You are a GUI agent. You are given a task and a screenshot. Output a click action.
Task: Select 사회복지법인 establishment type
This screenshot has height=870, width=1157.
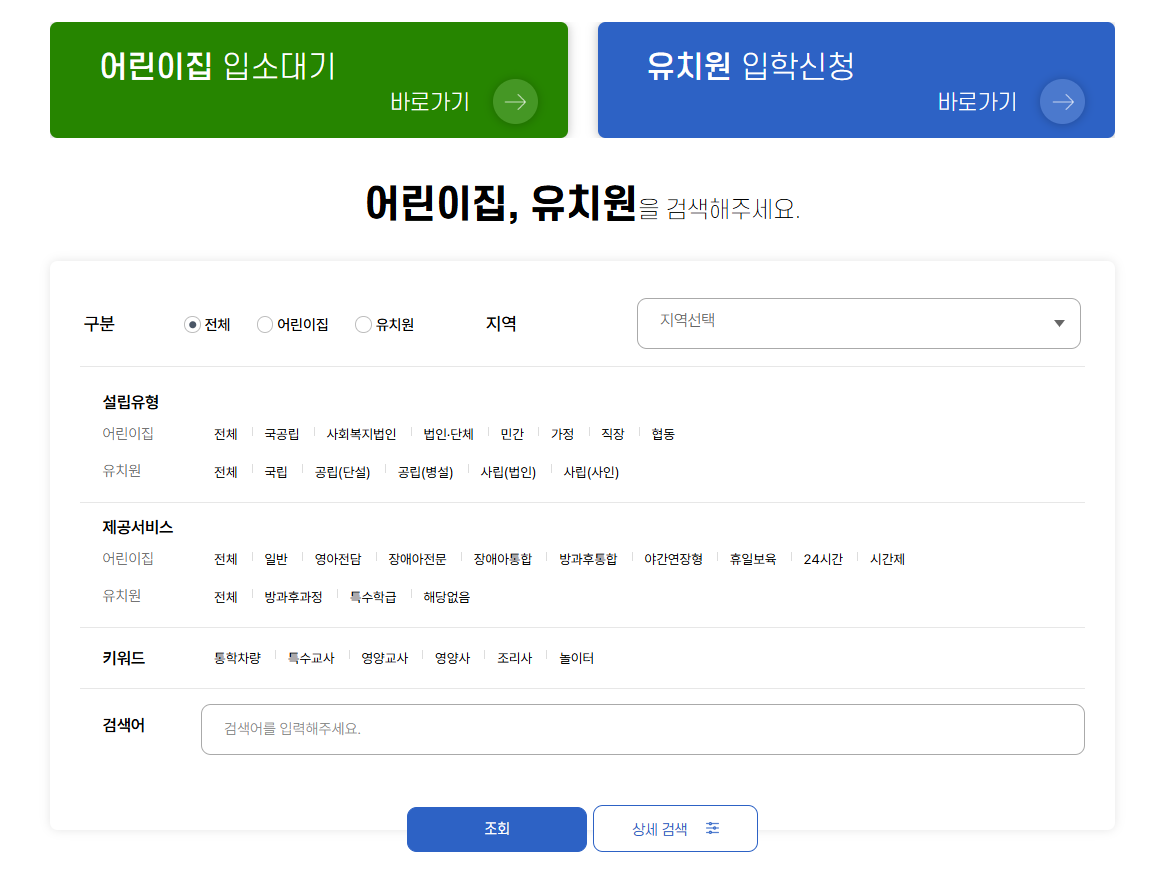[361, 434]
